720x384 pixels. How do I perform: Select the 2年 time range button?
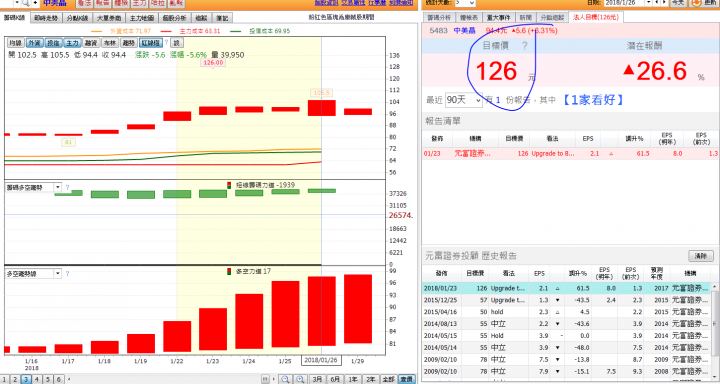(x=371, y=379)
